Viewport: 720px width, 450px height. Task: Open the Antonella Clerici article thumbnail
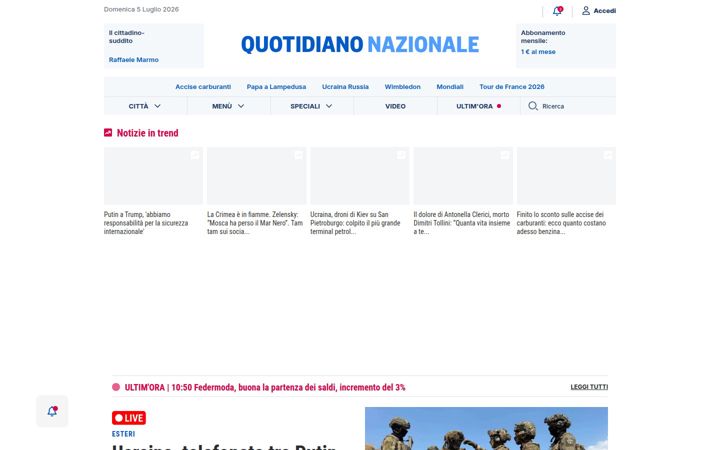pyautogui.click(x=463, y=176)
